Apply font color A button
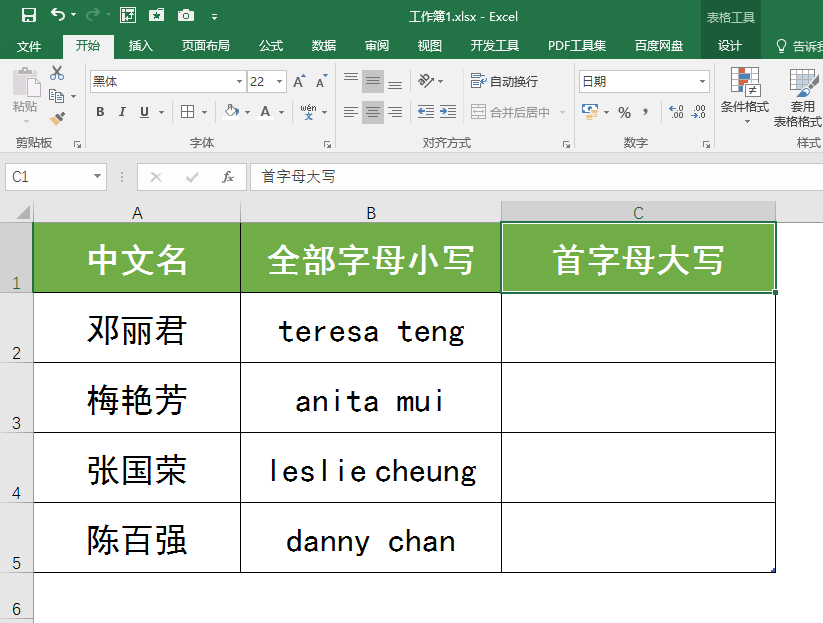823x623 pixels. (266, 112)
